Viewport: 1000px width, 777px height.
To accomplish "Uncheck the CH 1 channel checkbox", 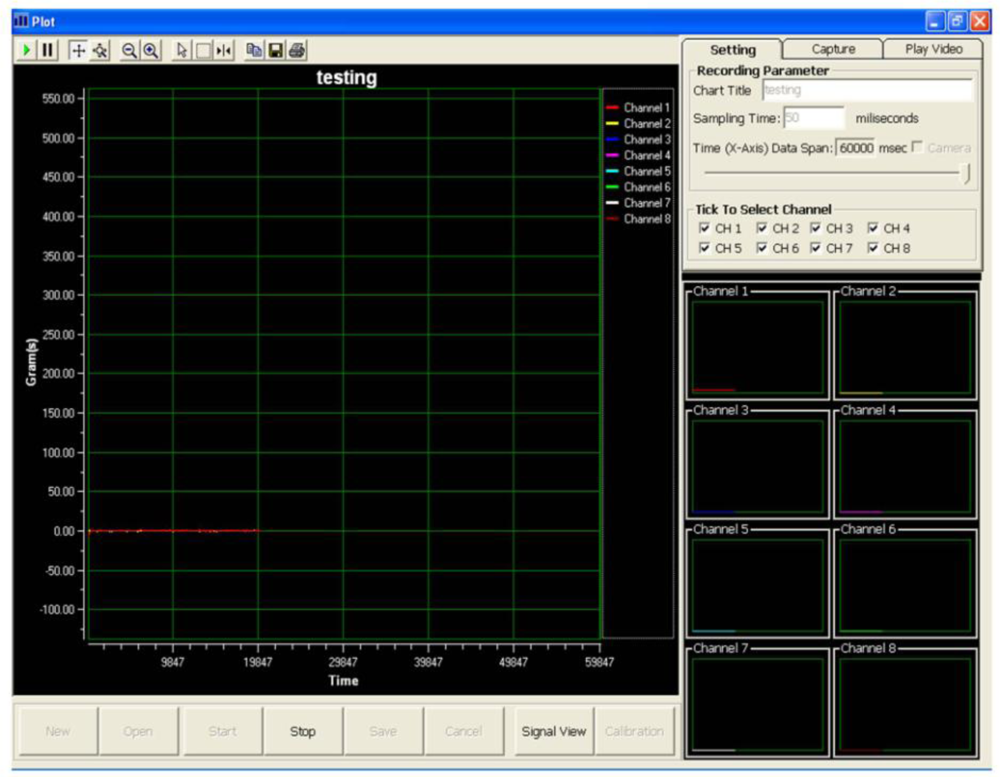I will click(705, 229).
